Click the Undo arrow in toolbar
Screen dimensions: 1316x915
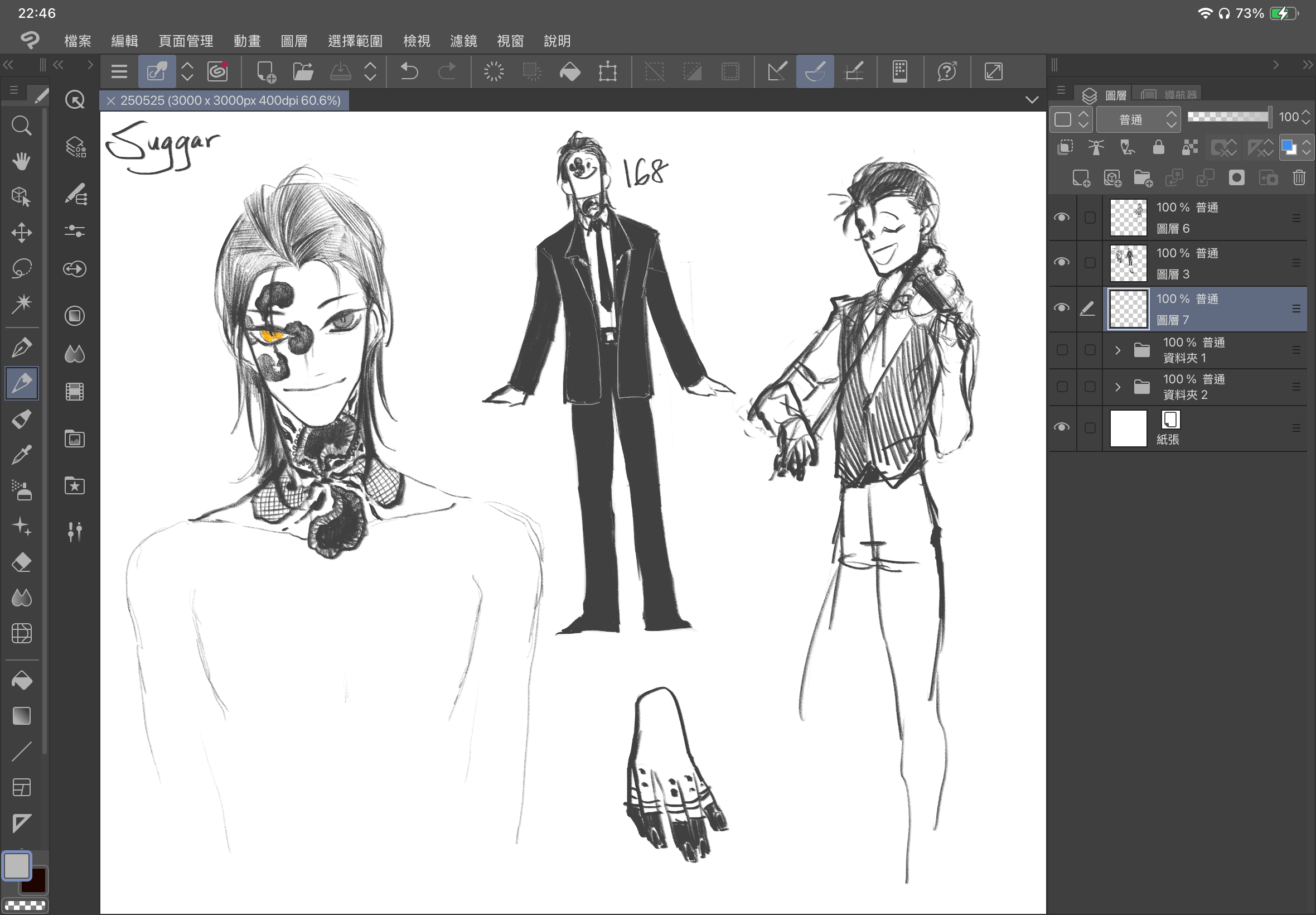click(409, 71)
